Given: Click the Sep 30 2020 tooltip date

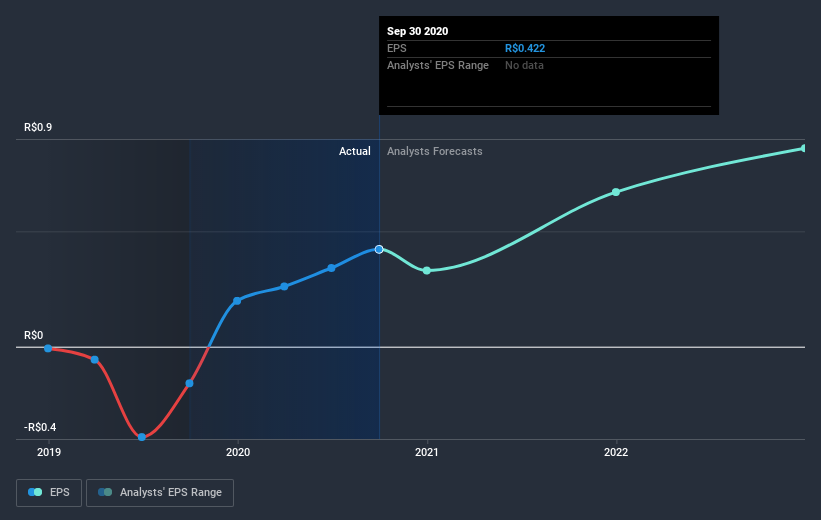Looking at the screenshot, I should pos(417,31).
